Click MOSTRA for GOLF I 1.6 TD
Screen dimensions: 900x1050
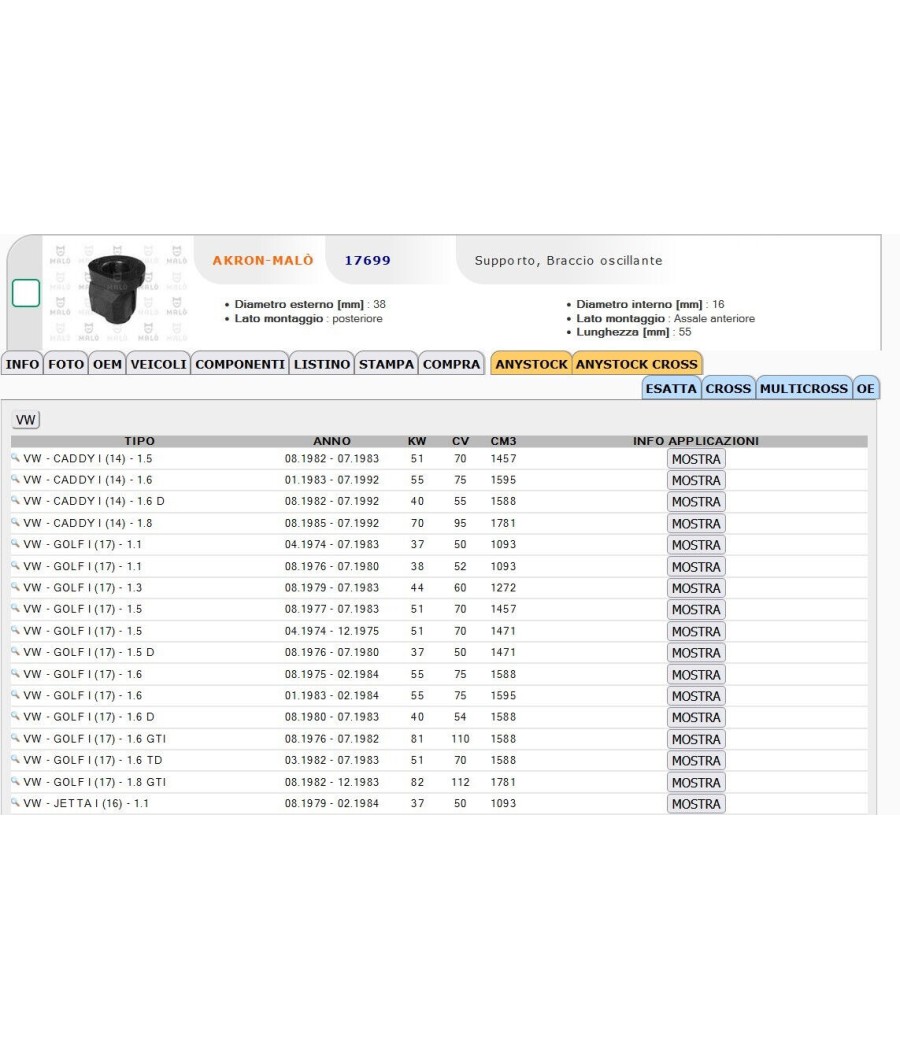coord(696,761)
